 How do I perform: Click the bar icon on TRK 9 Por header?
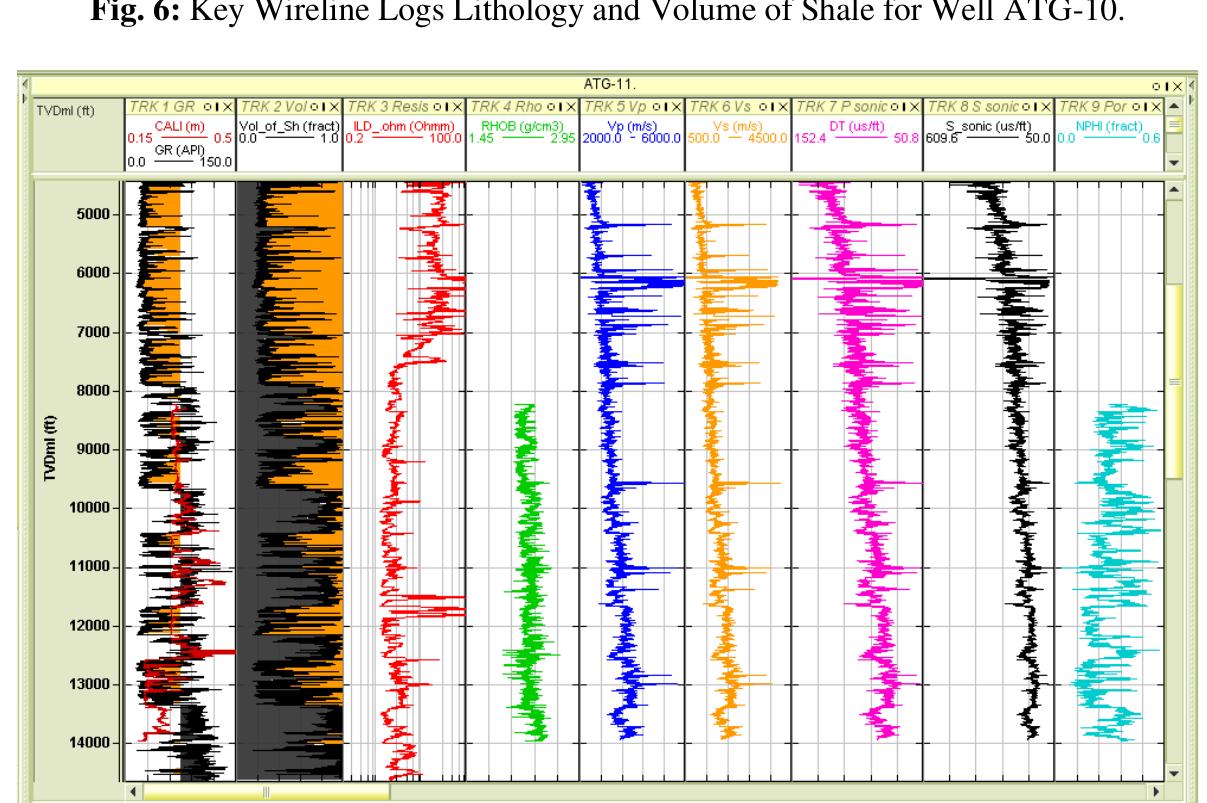[x=1146, y=106]
